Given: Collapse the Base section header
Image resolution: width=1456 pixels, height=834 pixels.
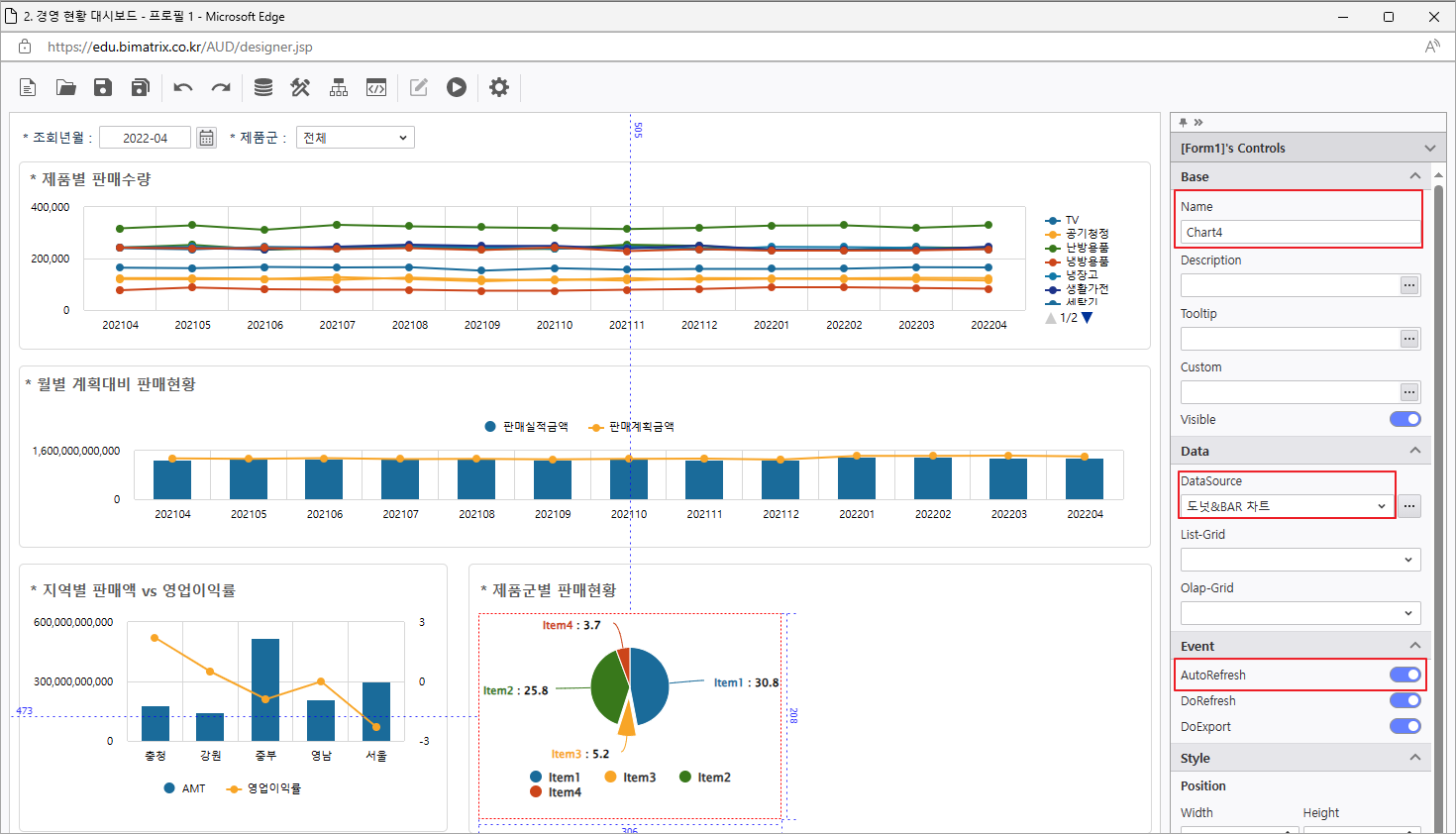Looking at the screenshot, I should 1414,176.
